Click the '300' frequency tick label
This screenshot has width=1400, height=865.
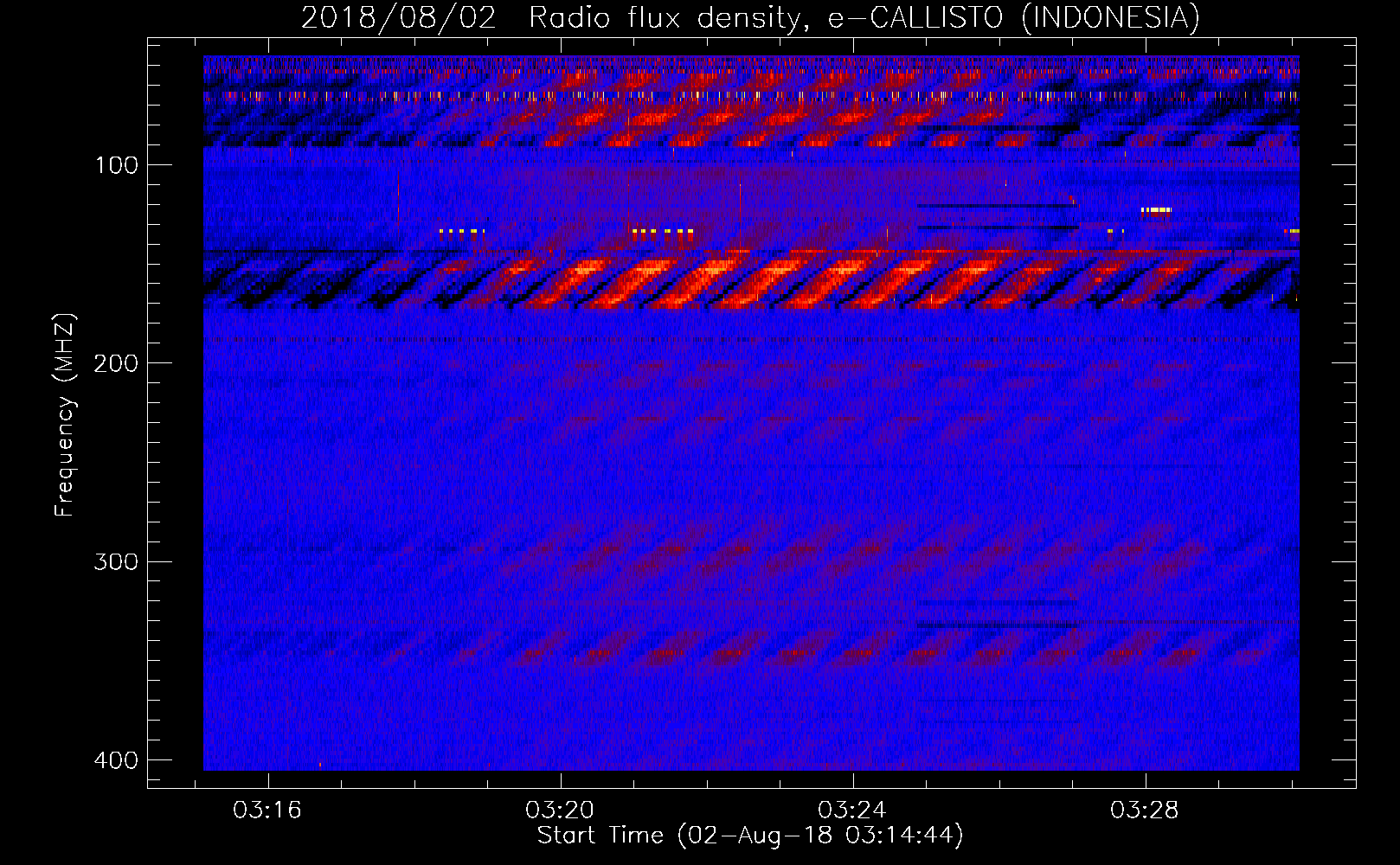[x=115, y=562]
